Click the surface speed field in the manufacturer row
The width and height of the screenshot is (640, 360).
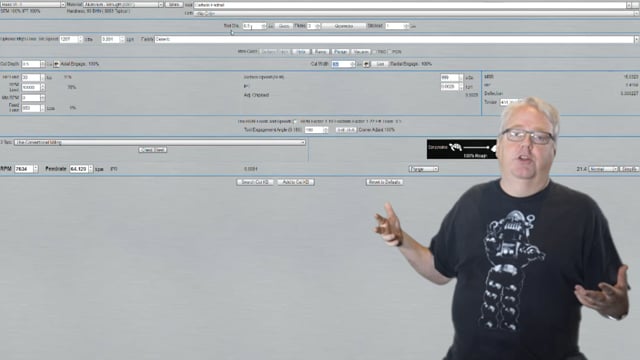pos(69,39)
